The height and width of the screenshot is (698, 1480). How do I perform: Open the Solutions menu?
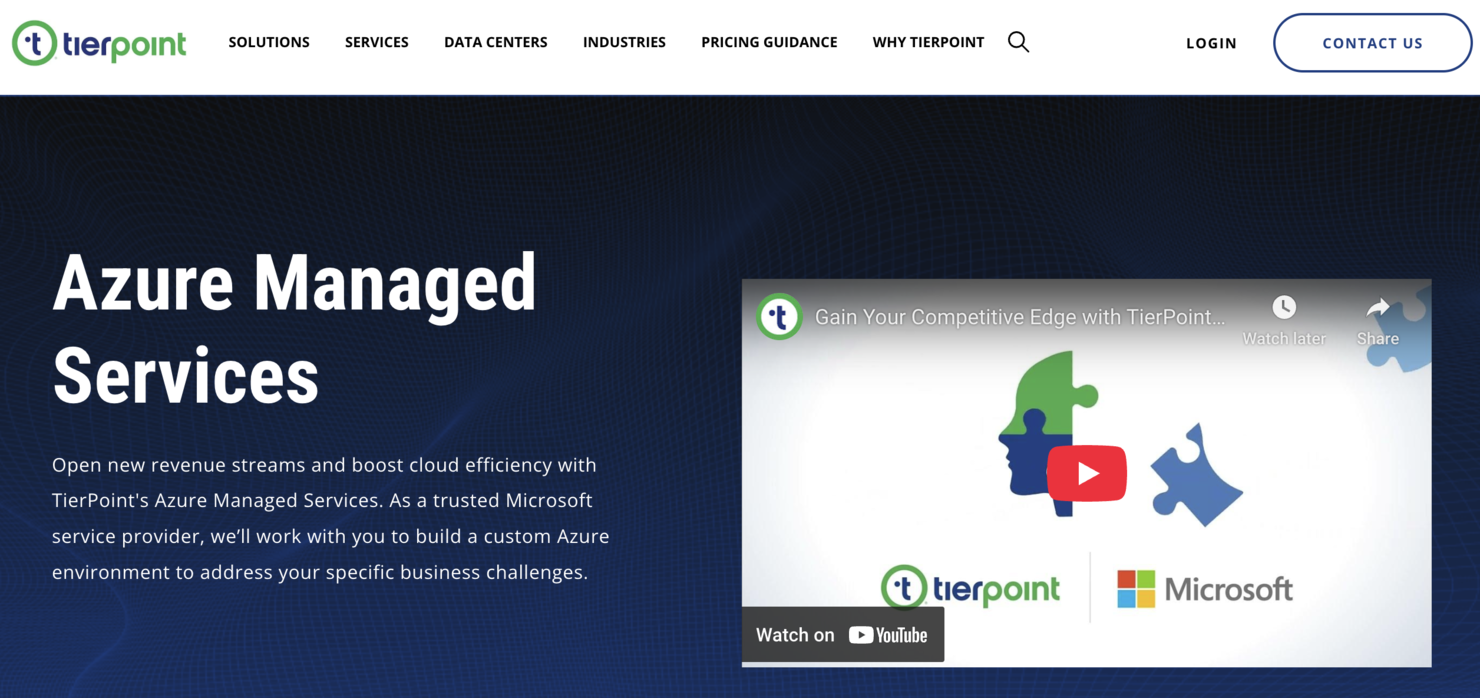(269, 42)
